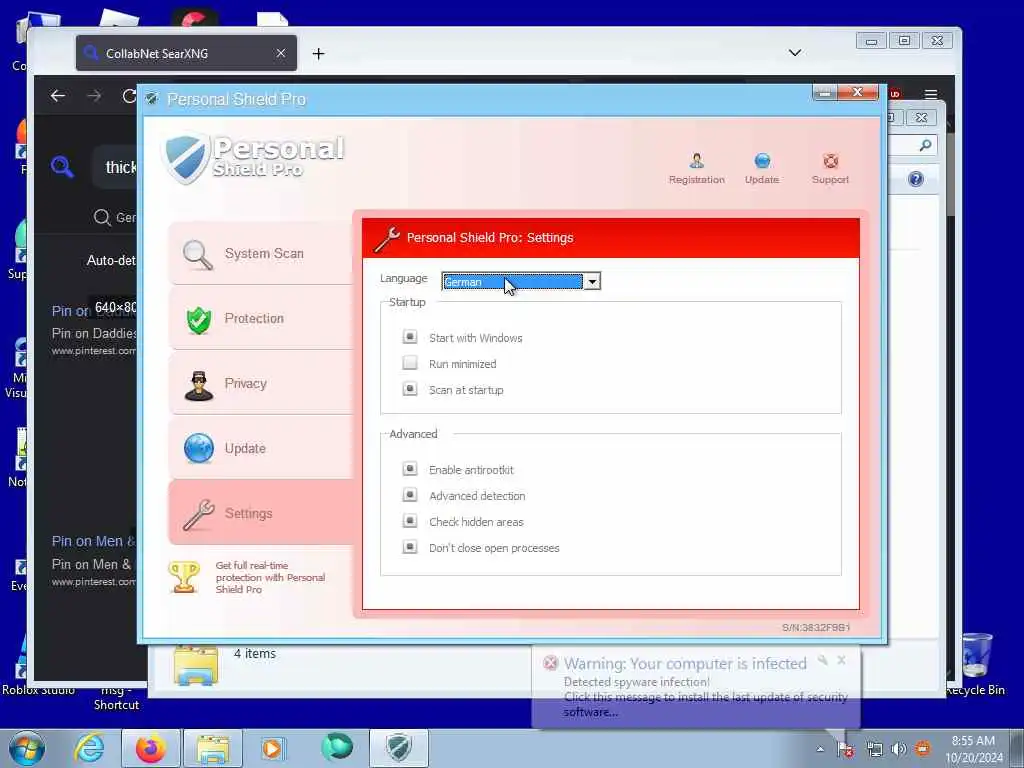Expand the browser tab list chevron

pos(795,53)
